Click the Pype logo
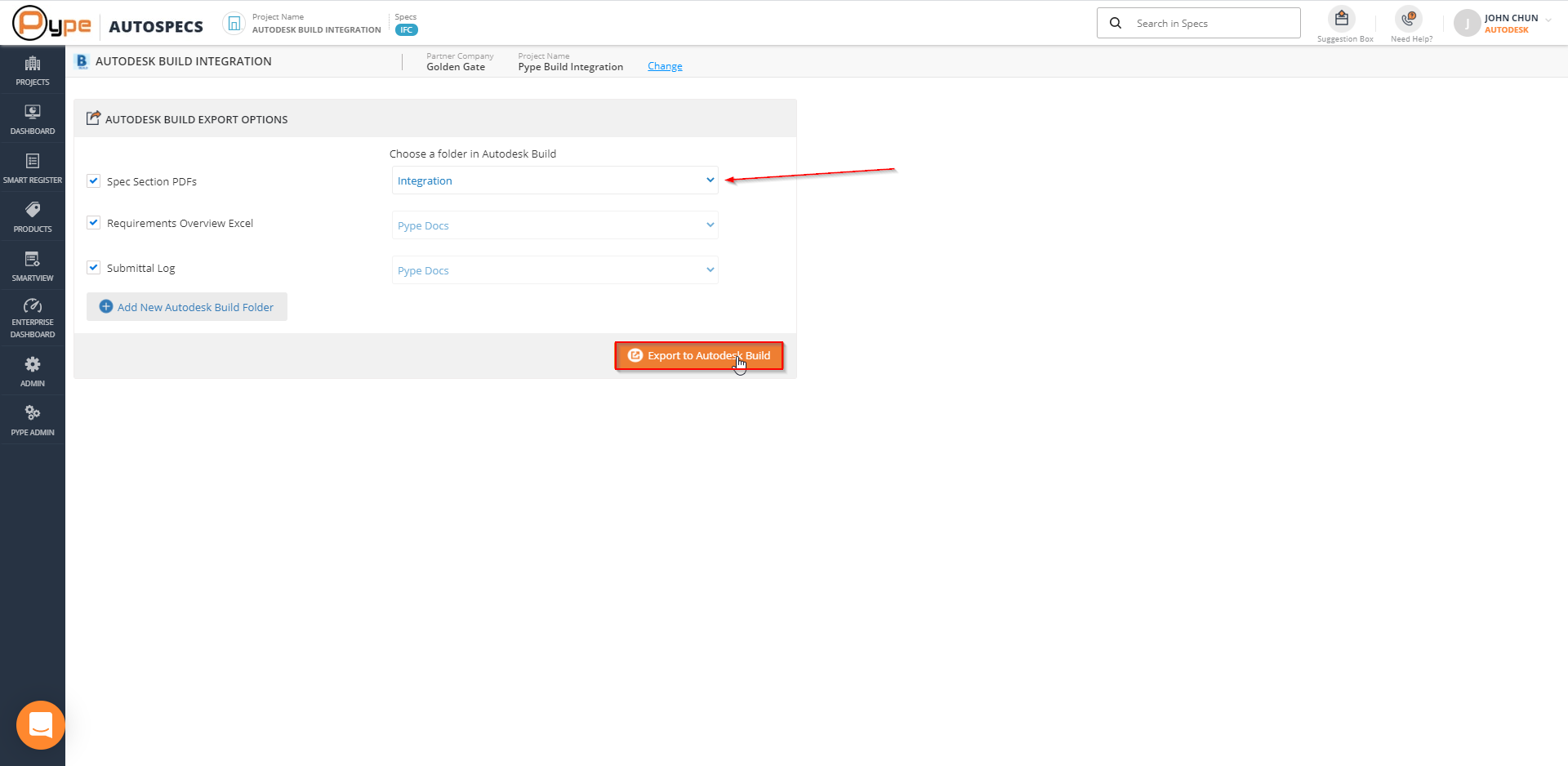 click(x=52, y=24)
